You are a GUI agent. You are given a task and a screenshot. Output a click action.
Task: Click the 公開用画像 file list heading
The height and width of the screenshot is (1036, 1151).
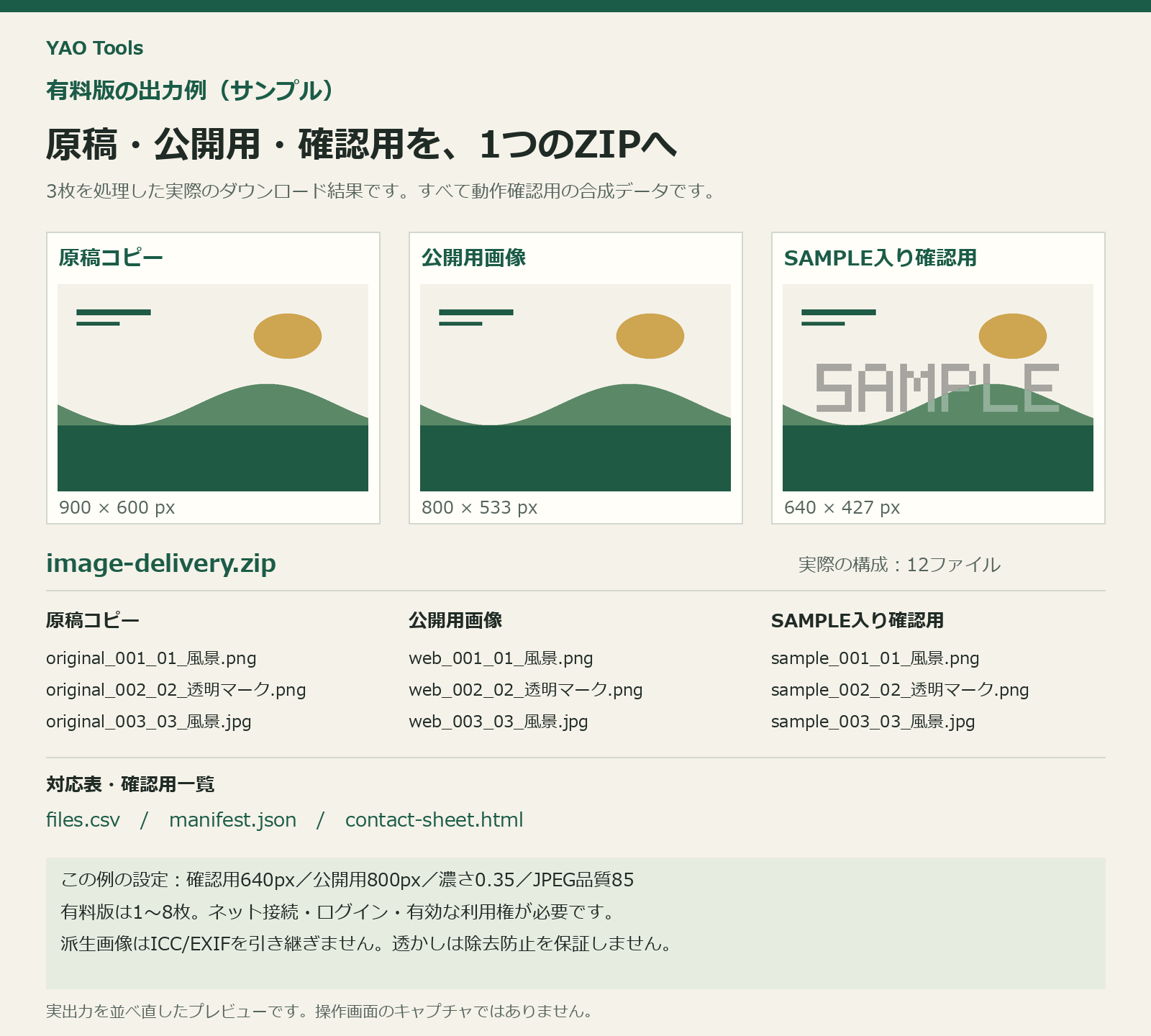[x=455, y=620]
